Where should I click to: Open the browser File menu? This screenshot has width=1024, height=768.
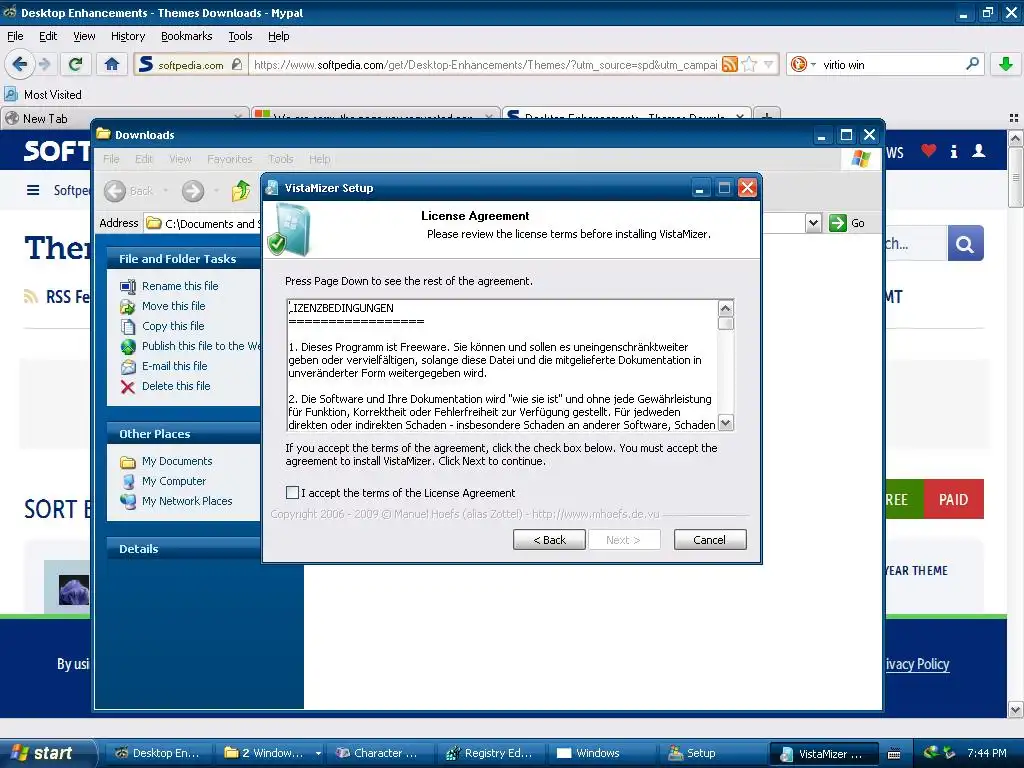point(15,36)
